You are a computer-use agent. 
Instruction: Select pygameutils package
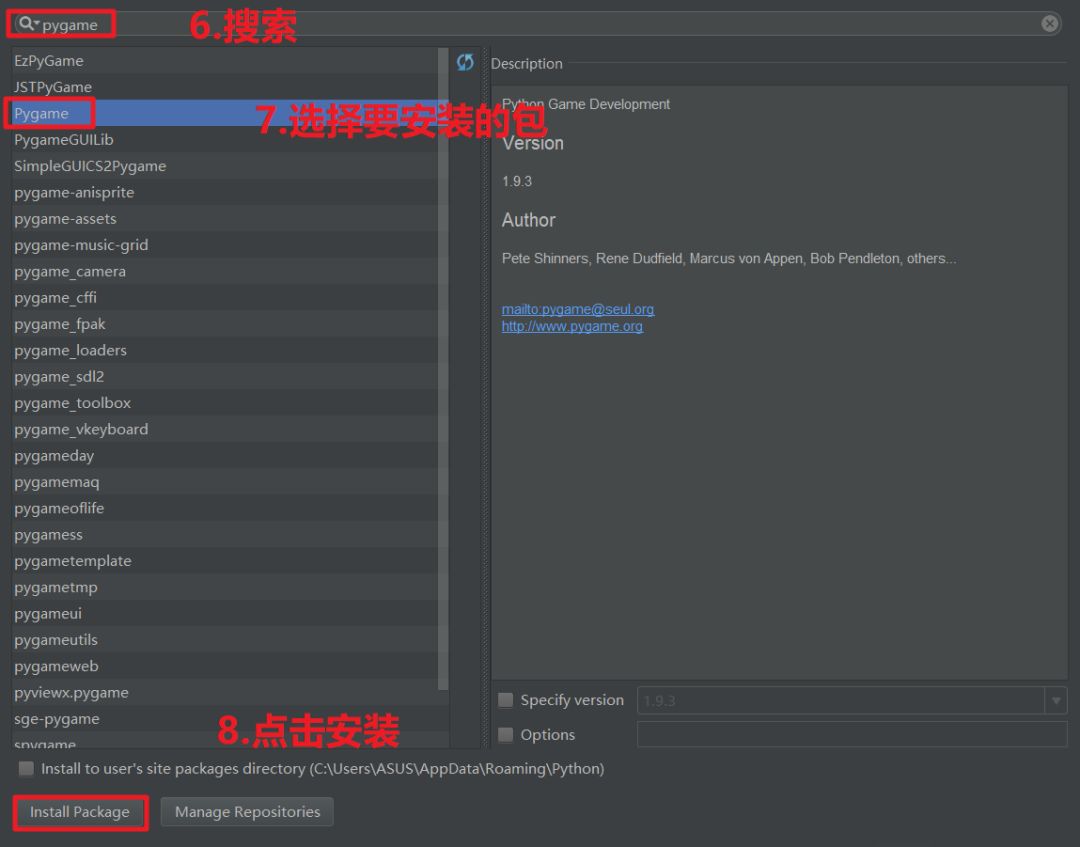[225, 640]
